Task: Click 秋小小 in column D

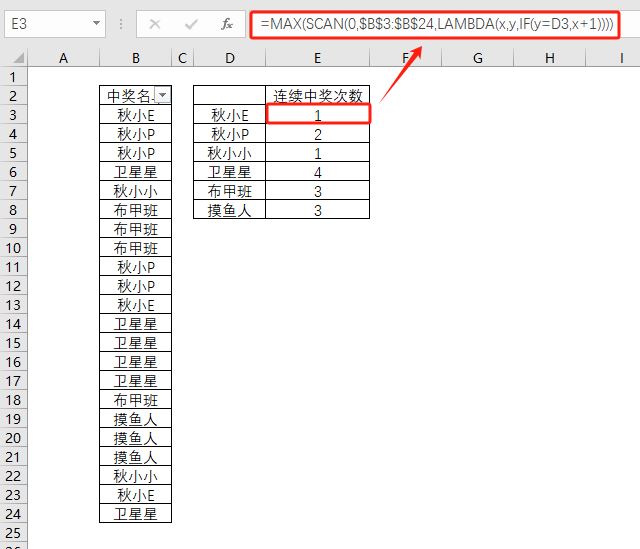Action: [x=229, y=153]
